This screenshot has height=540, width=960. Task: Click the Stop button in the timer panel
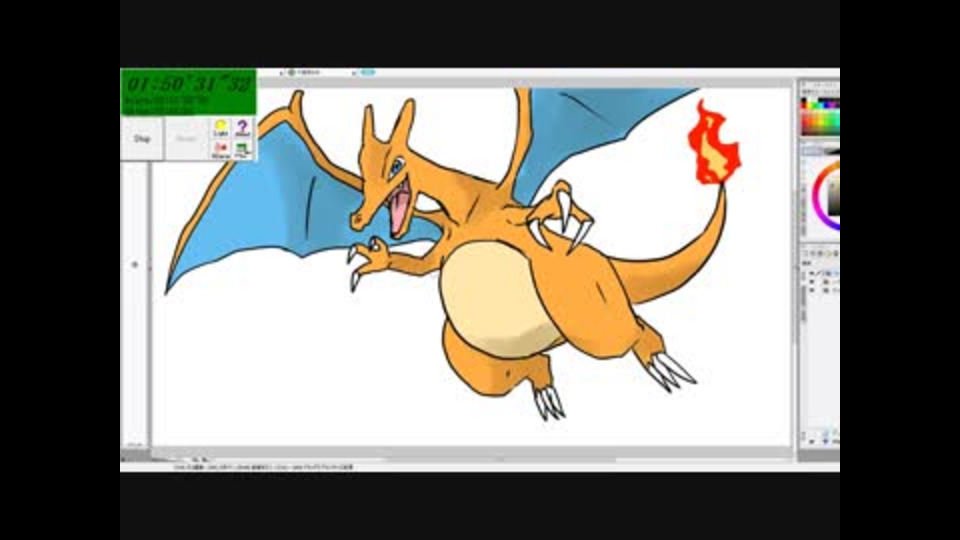pos(142,139)
